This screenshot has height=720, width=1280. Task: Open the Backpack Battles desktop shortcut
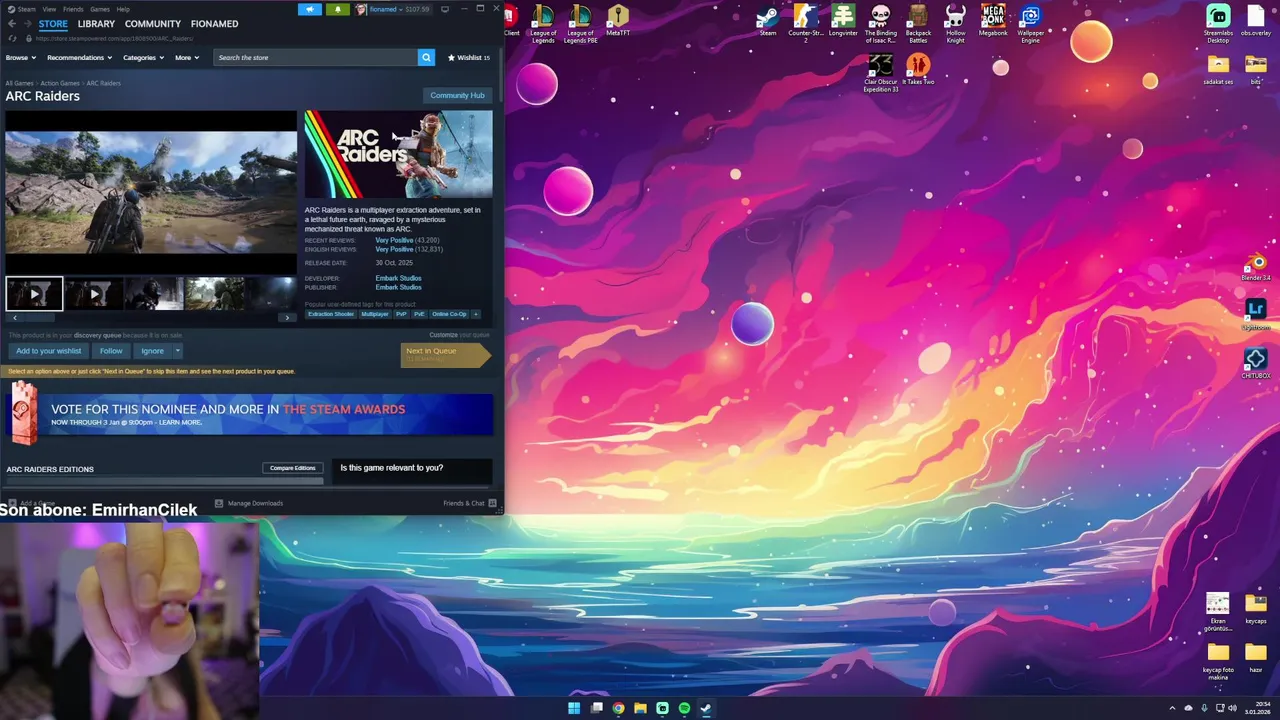(918, 22)
